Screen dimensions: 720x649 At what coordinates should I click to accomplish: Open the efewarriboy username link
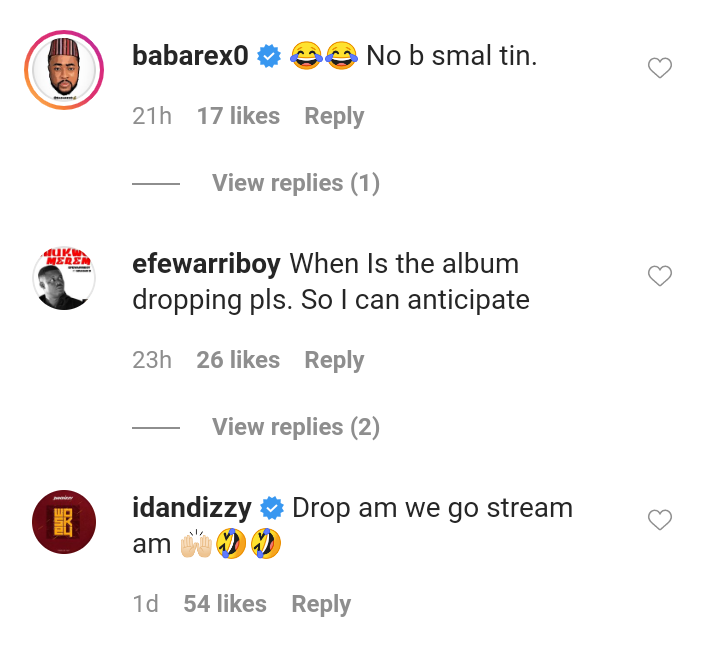[x=206, y=264]
